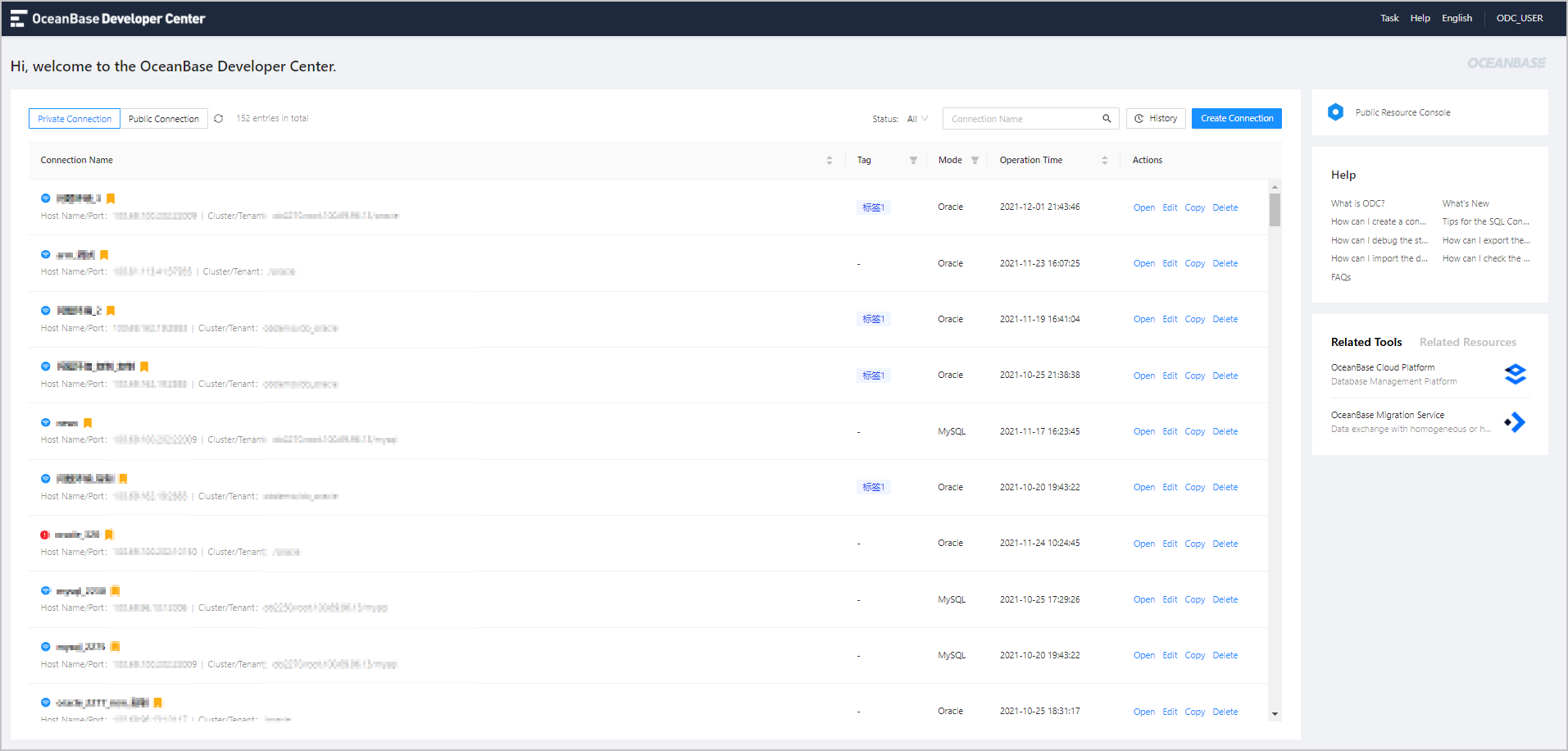
Task: Copy the MySQL connection dated 2021-10-25 17:29:26
Action: click(1195, 600)
